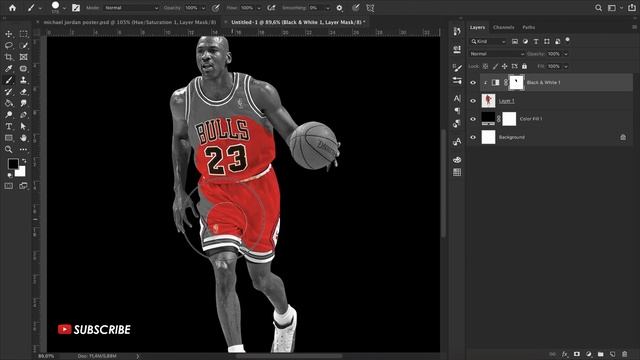Switch to the Paths tab
The image size is (640, 360).
click(x=529, y=27)
